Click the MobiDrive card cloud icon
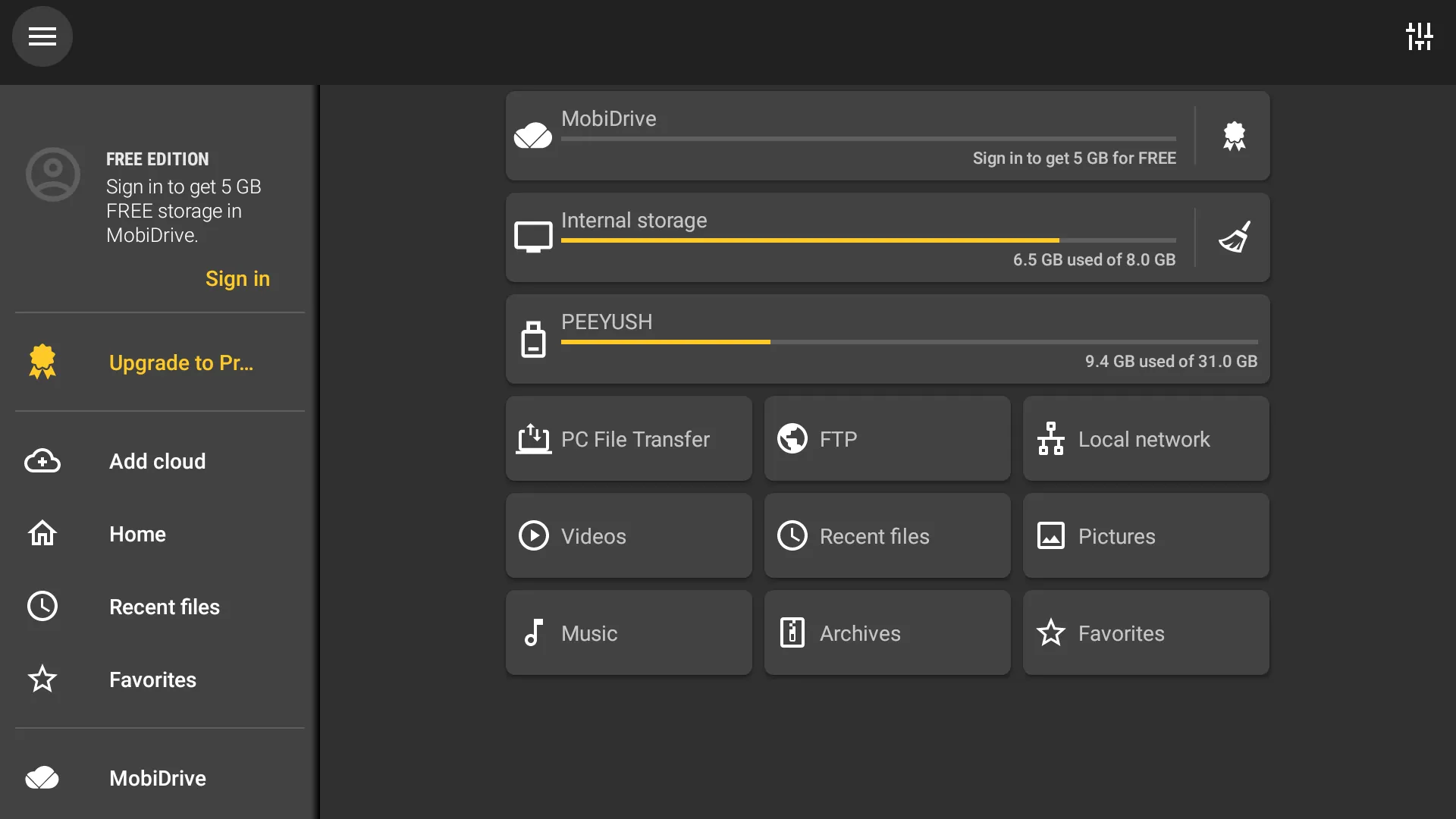Screen dimensions: 1456x819 coord(533,136)
